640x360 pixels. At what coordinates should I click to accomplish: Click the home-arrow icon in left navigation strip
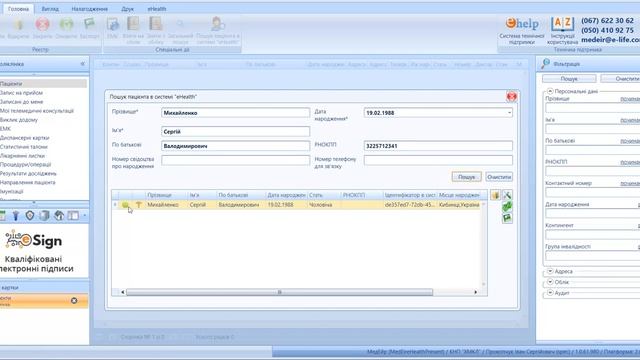tap(59, 216)
